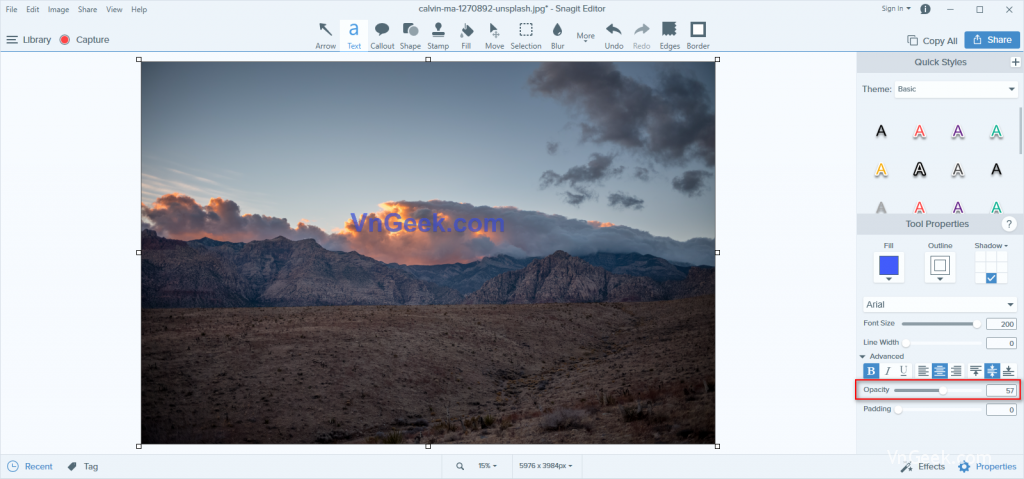Align text to bottom vertically
1024x479 pixels.
pos(1008,371)
